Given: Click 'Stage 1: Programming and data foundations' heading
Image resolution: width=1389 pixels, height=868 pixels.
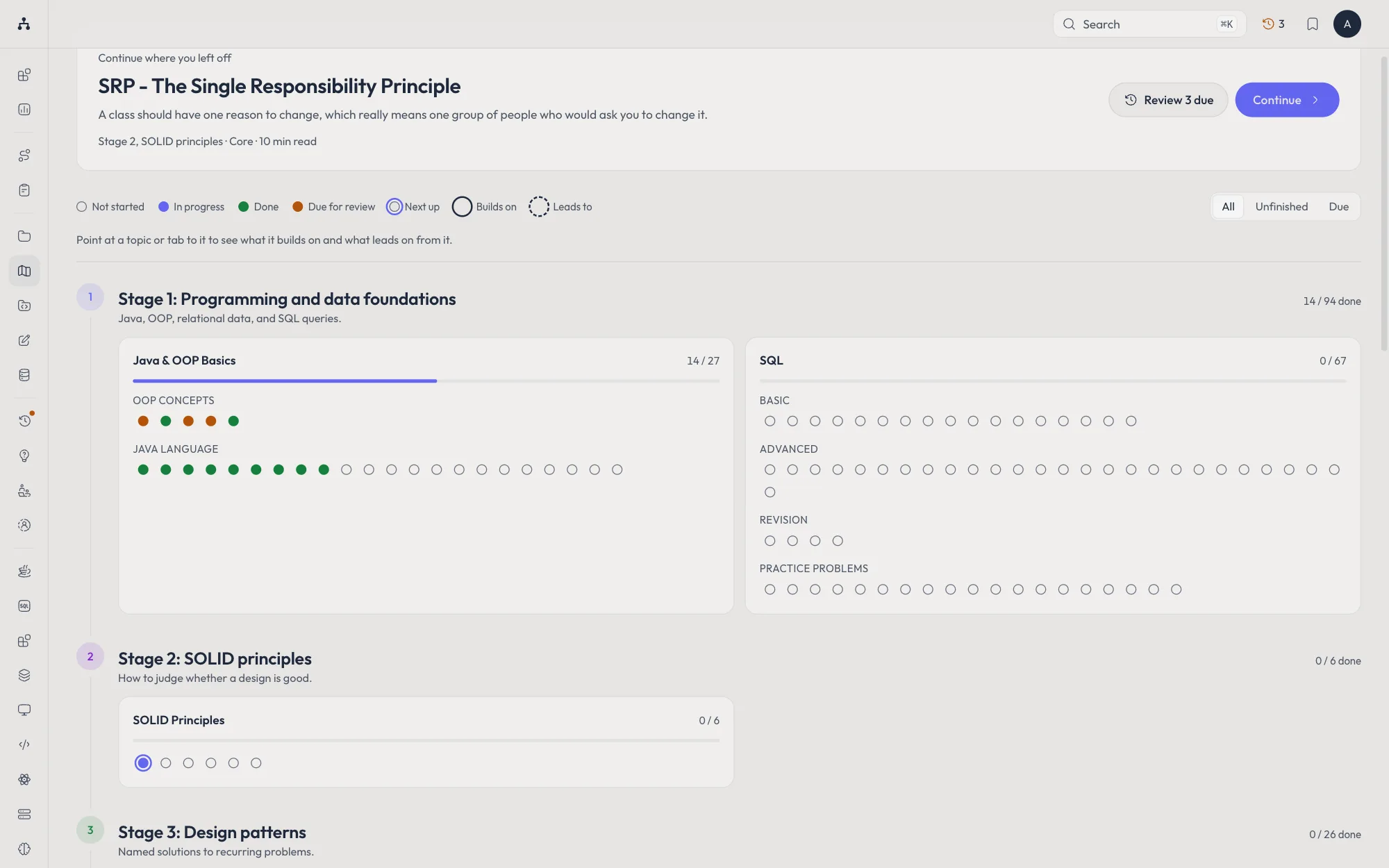Looking at the screenshot, I should [287, 299].
